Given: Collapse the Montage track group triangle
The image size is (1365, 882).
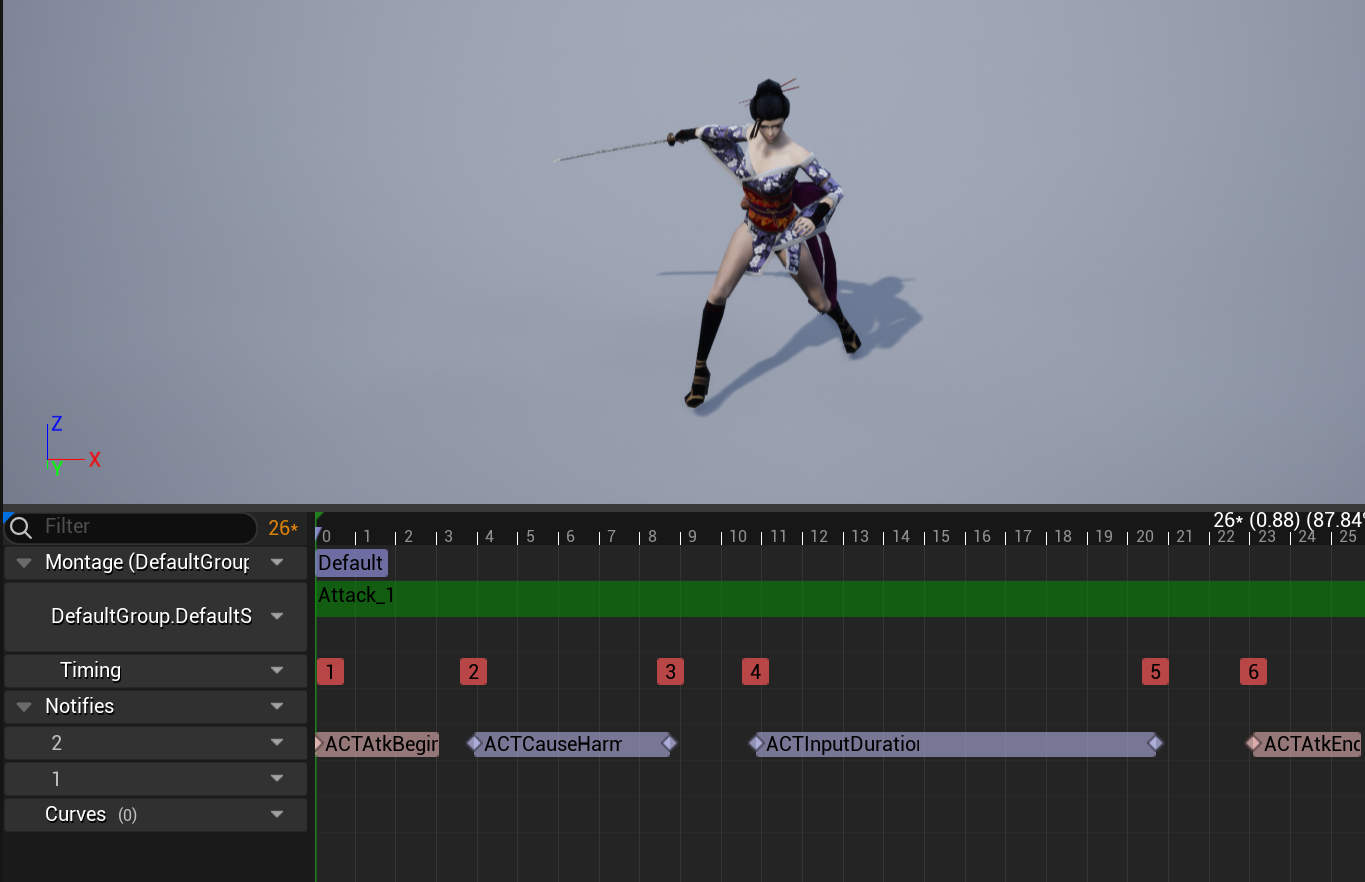Looking at the screenshot, I should (24, 563).
